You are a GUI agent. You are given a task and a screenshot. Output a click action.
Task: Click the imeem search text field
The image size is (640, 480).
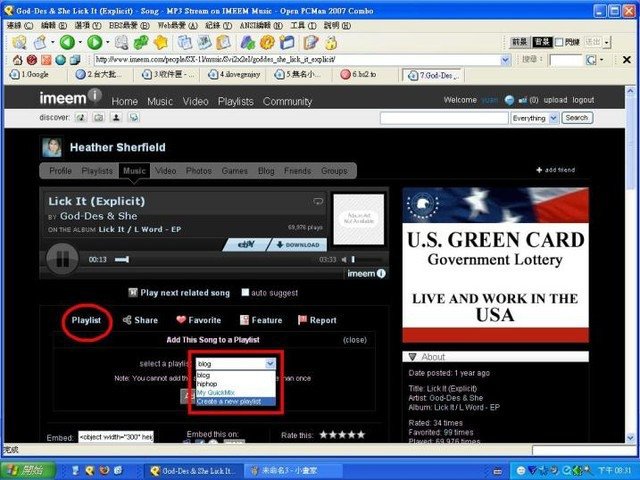pos(444,118)
